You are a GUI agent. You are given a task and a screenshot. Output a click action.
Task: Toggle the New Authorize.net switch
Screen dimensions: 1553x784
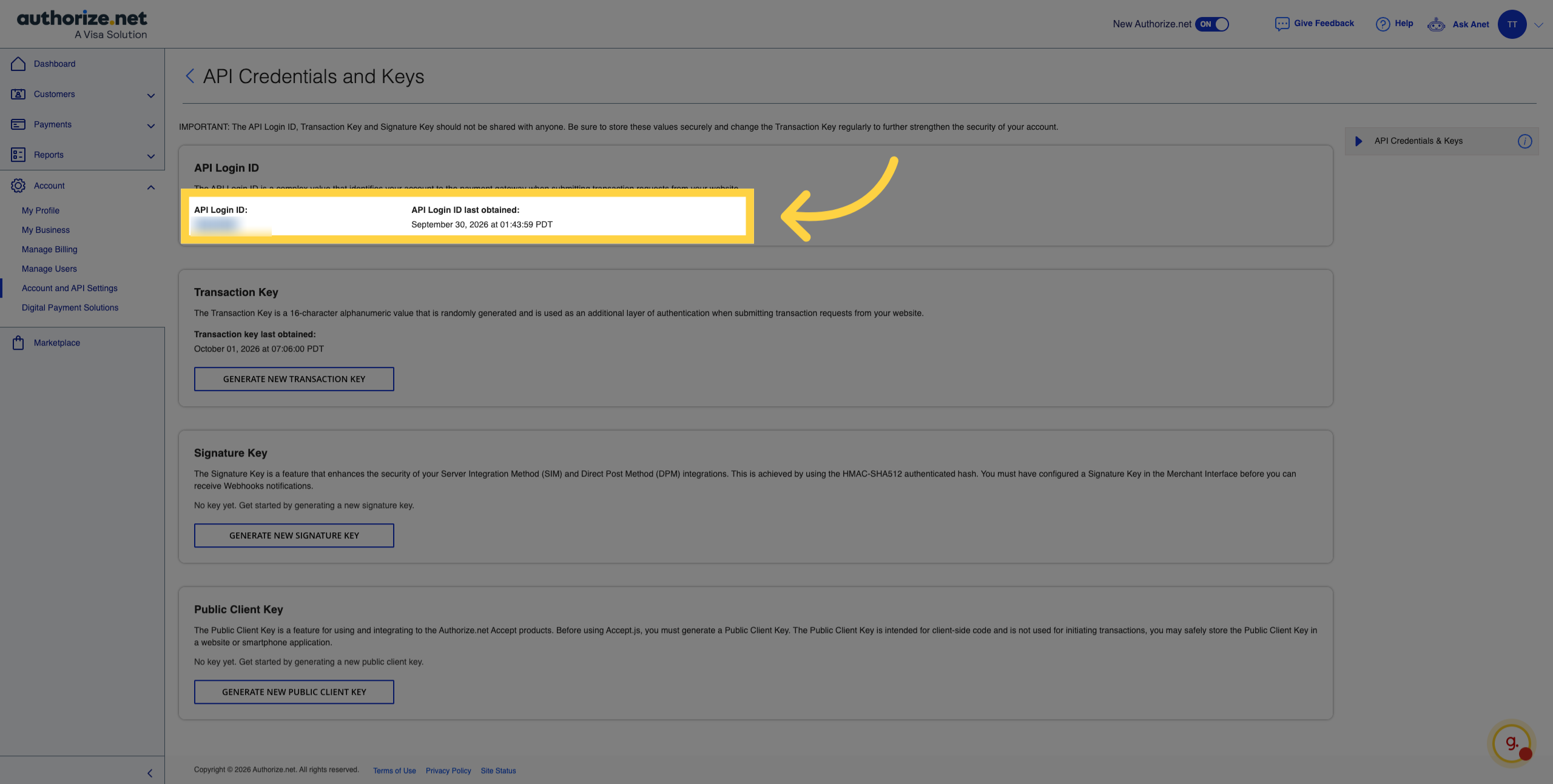1211,24
